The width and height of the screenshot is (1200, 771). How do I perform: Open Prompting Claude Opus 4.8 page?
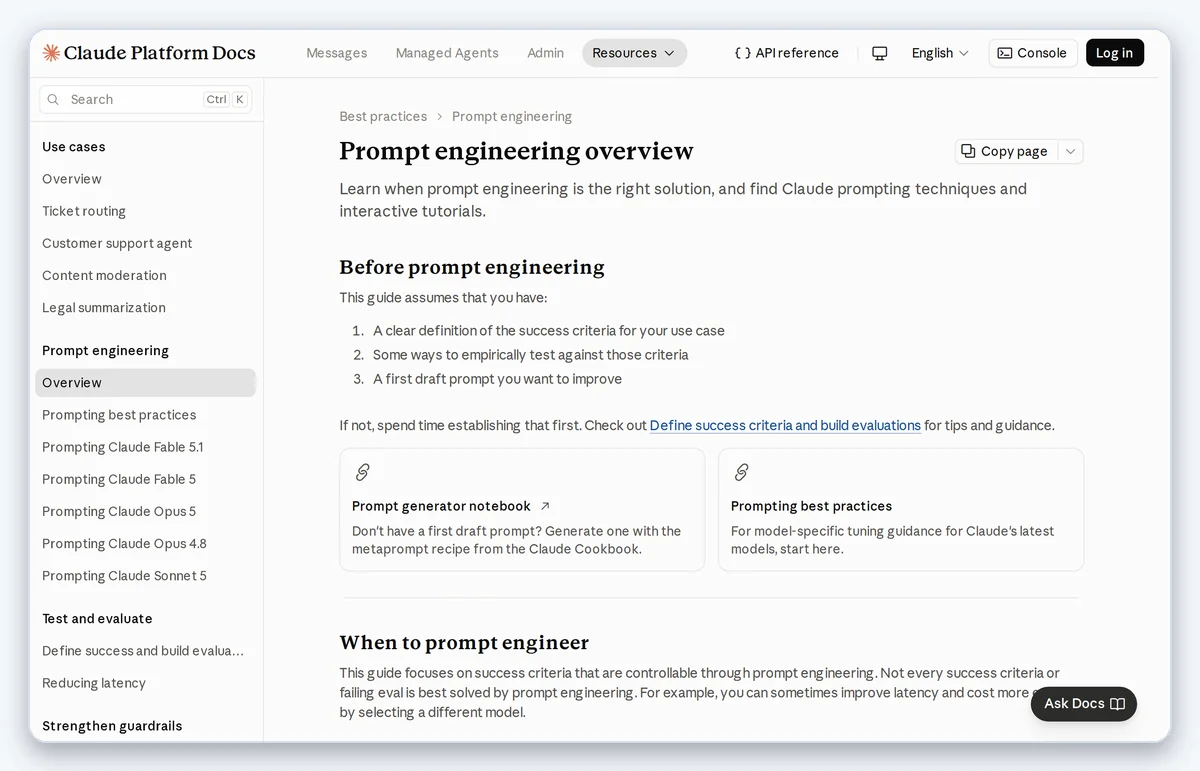click(x=124, y=544)
